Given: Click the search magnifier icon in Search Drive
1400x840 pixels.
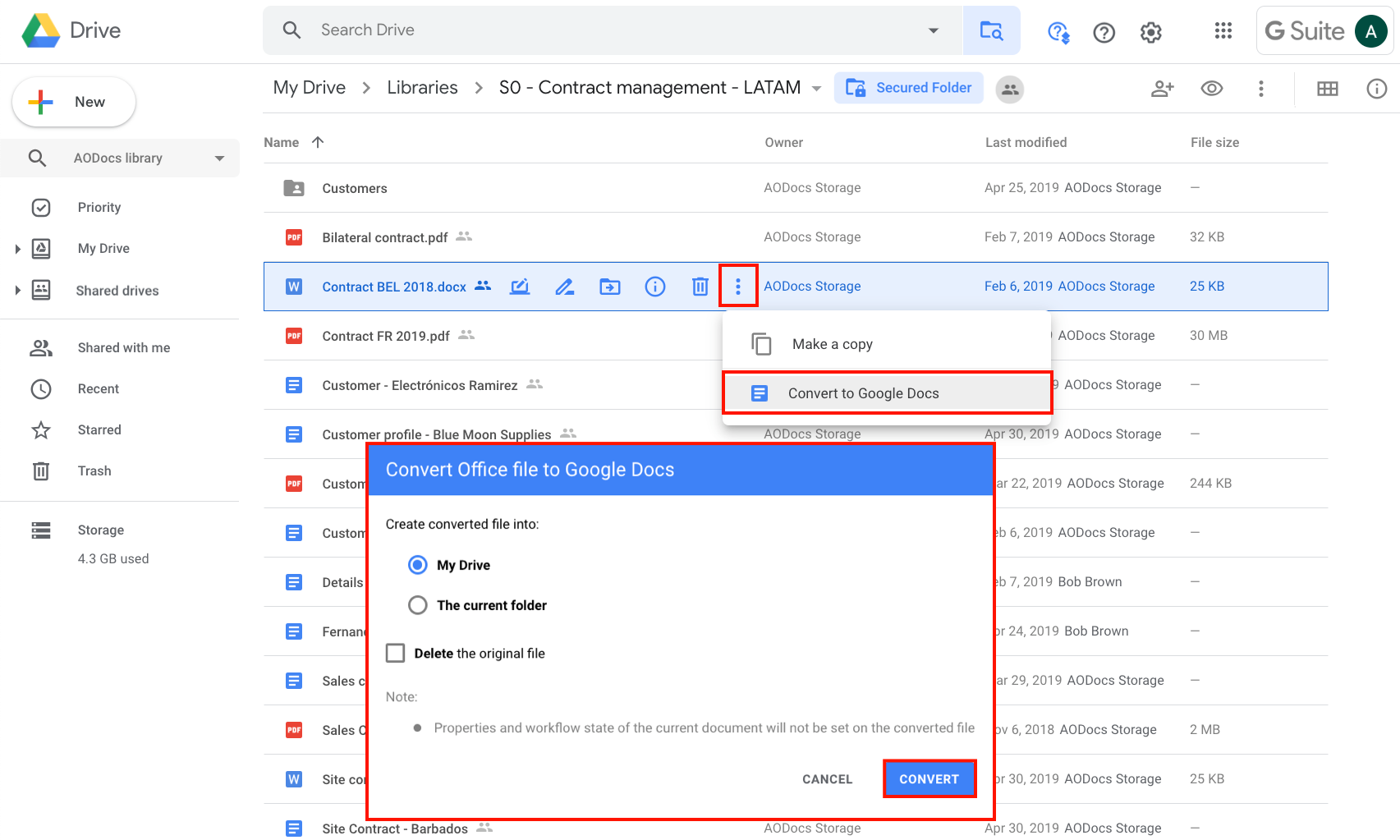Looking at the screenshot, I should pos(291,30).
